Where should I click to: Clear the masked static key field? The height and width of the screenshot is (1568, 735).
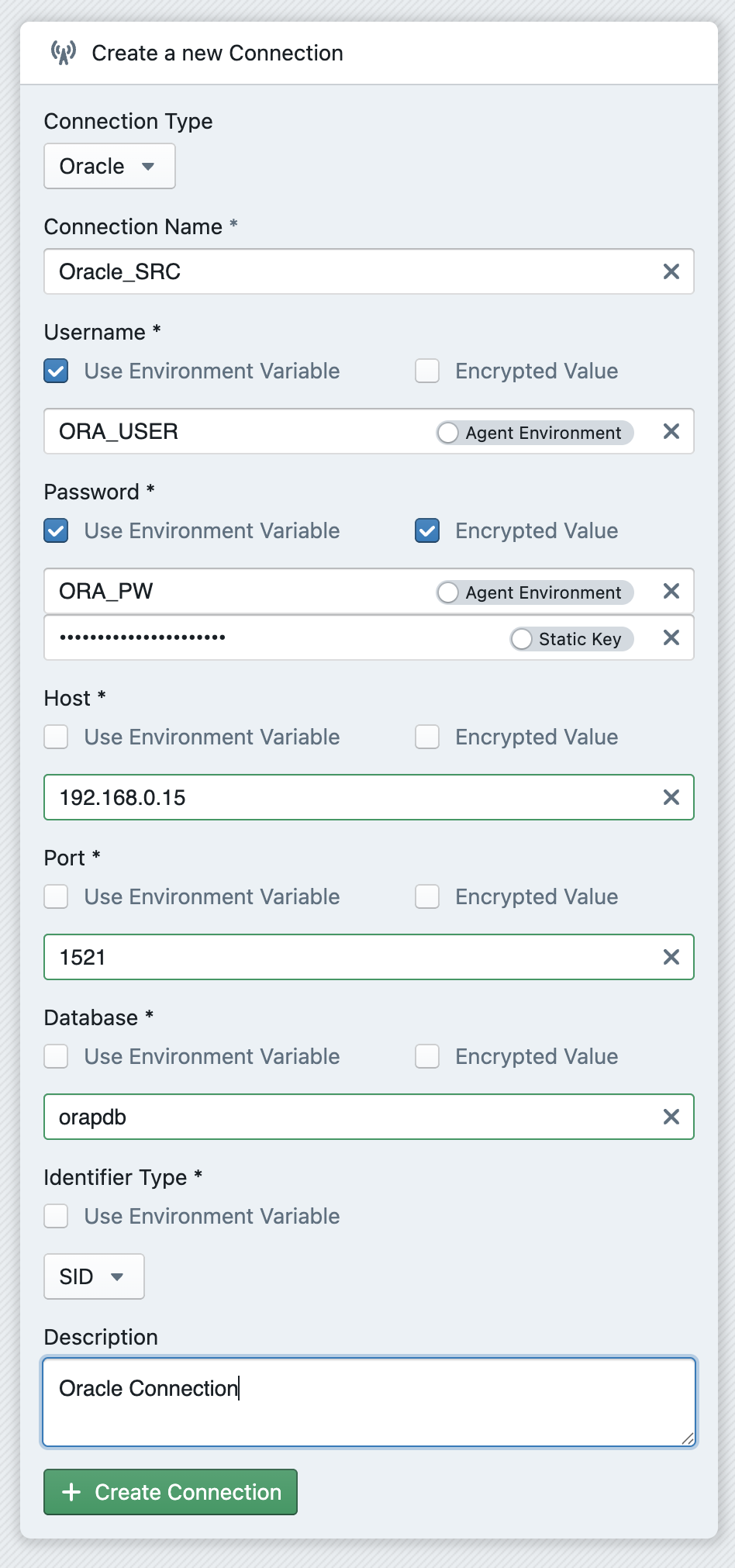click(x=671, y=637)
